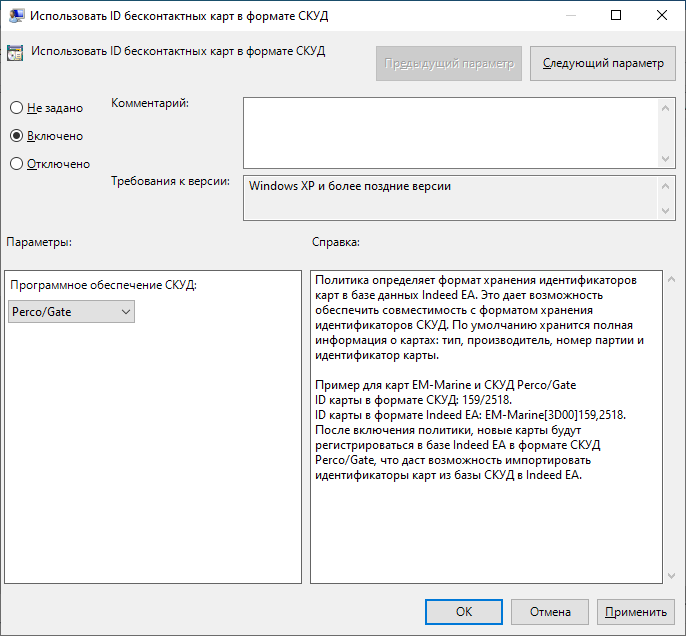Screen dimensions: 686x636
Task: Close the policy dialog window
Action: click(x=662, y=16)
